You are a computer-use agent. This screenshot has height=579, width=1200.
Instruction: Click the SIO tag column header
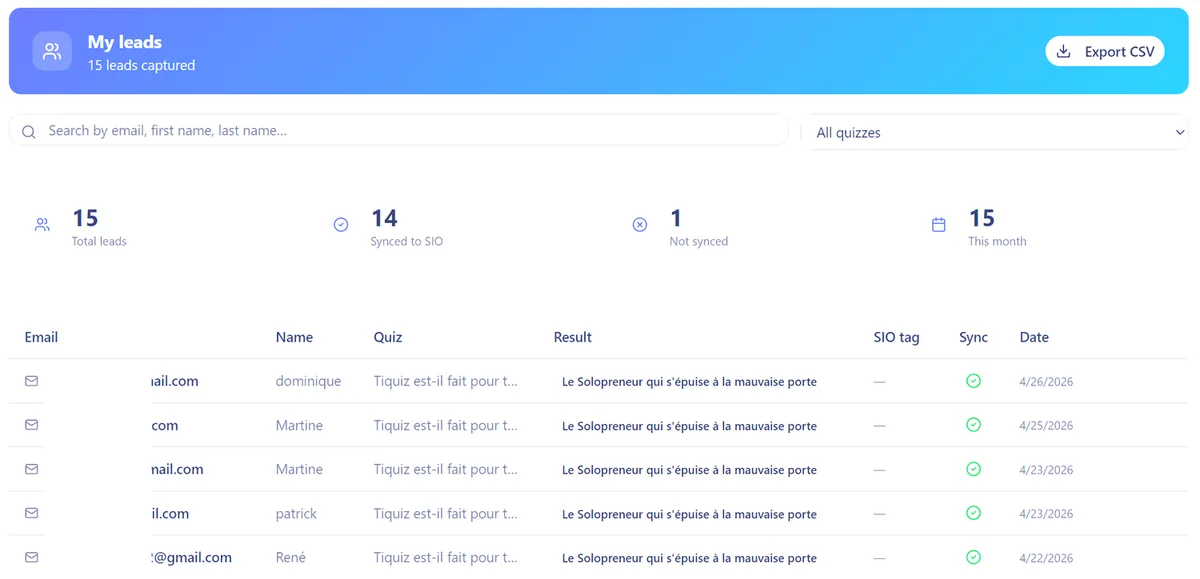click(x=896, y=337)
